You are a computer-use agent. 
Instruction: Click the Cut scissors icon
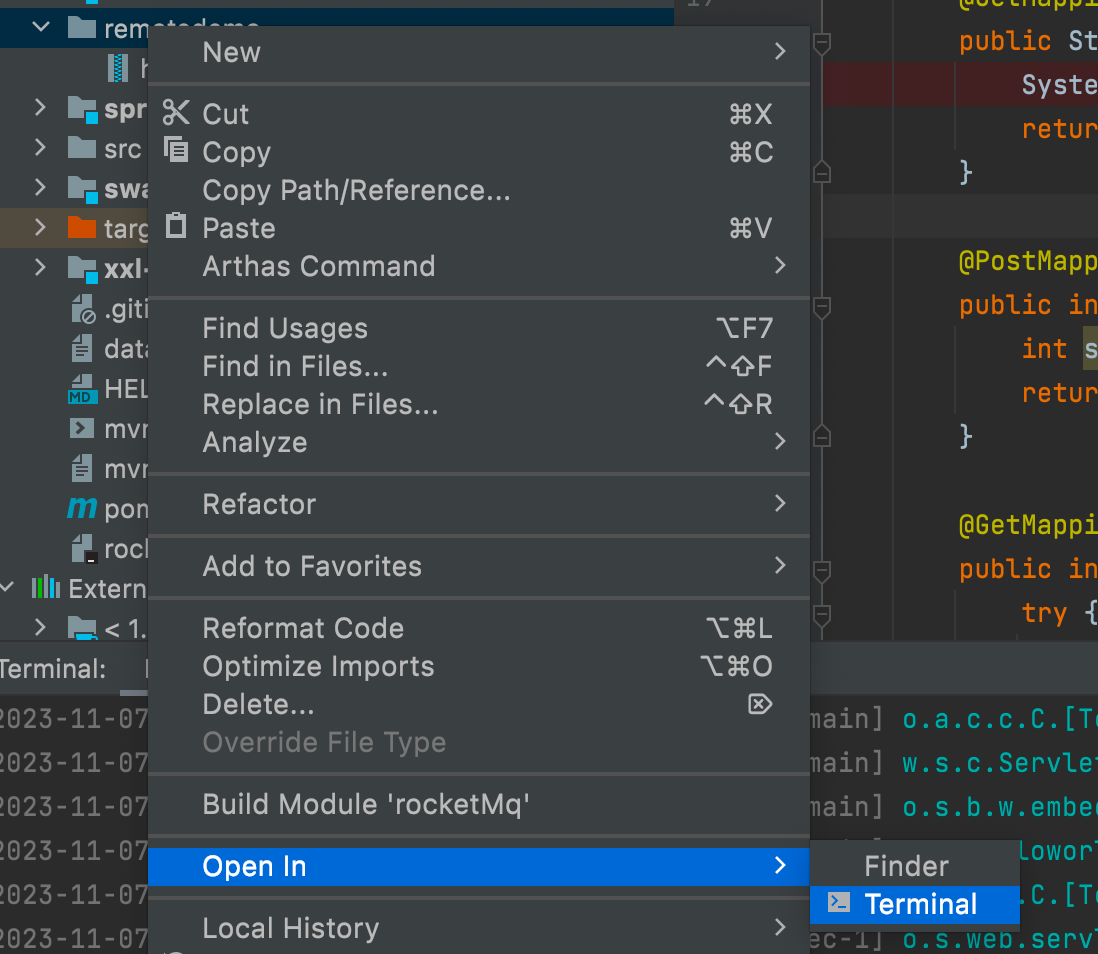[176, 113]
